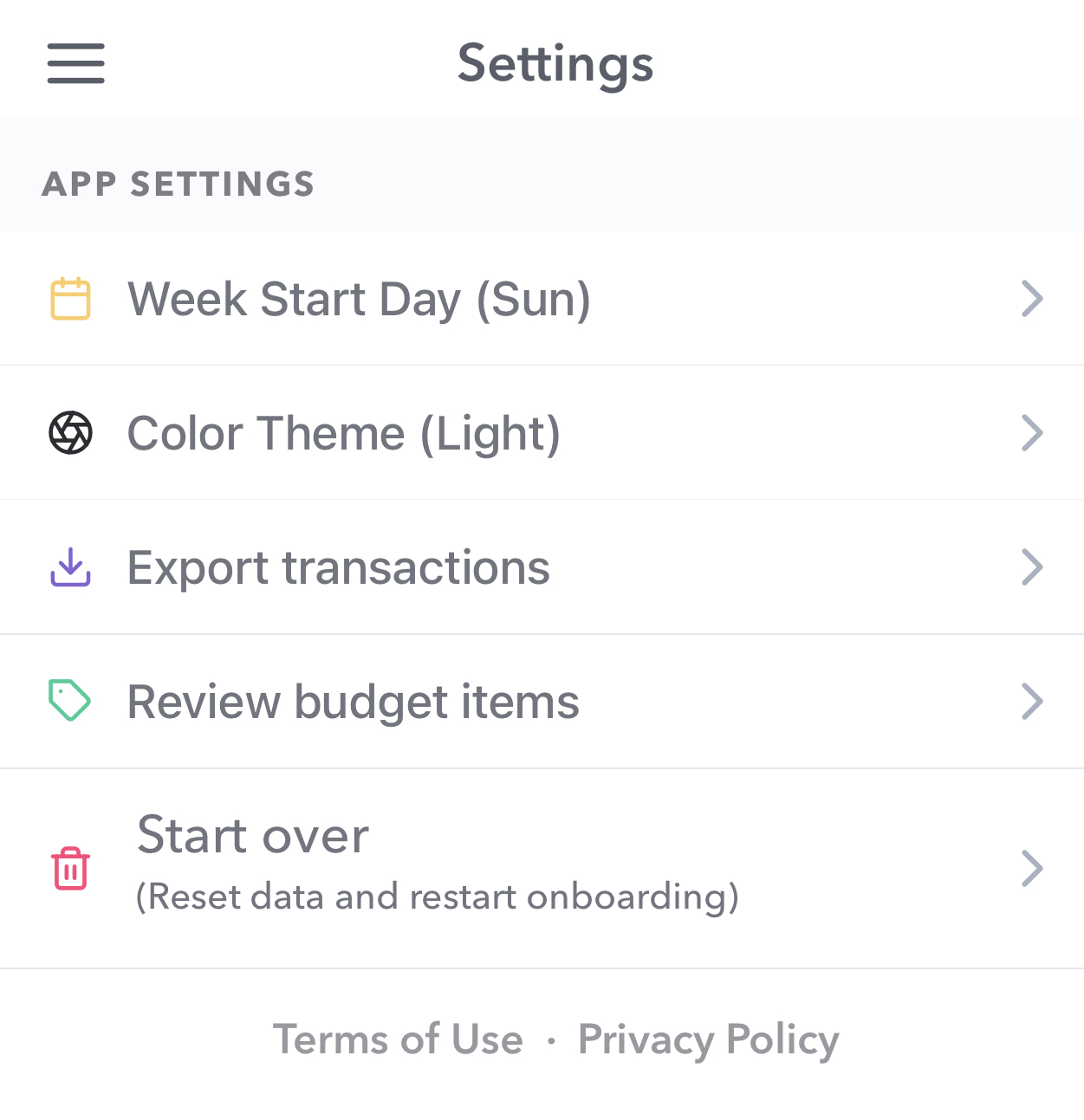Expand Export transactions chevron arrow

[1032, 567]
